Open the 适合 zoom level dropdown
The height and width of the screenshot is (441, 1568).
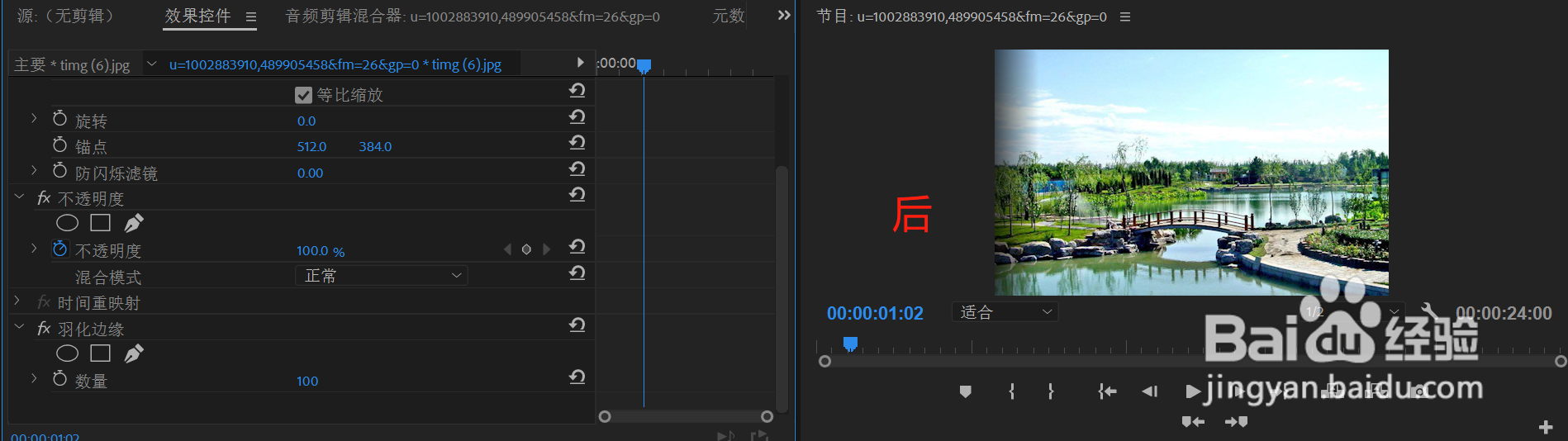coord(1005,312)
